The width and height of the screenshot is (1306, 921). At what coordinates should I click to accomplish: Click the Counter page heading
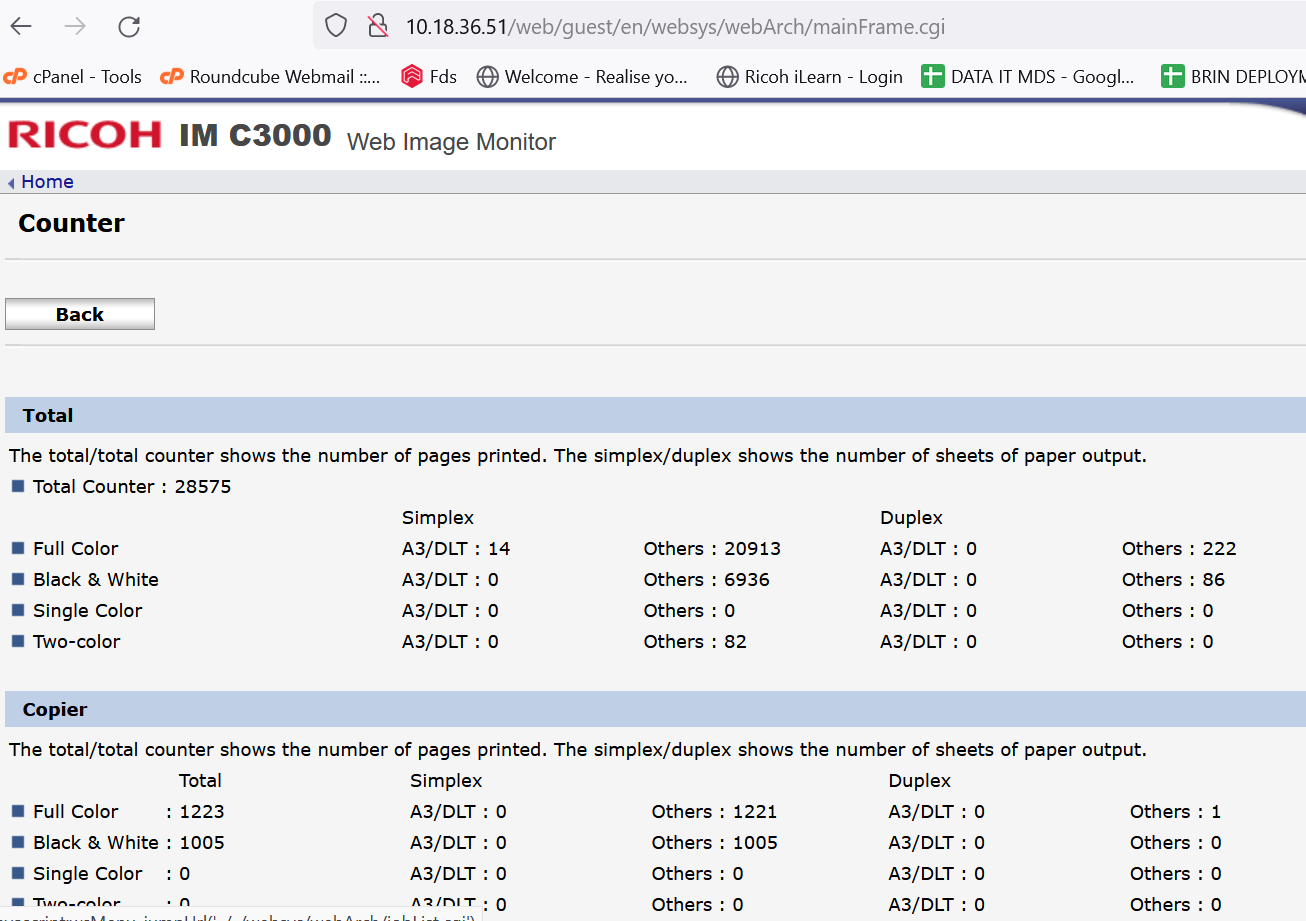click(71, 223)
